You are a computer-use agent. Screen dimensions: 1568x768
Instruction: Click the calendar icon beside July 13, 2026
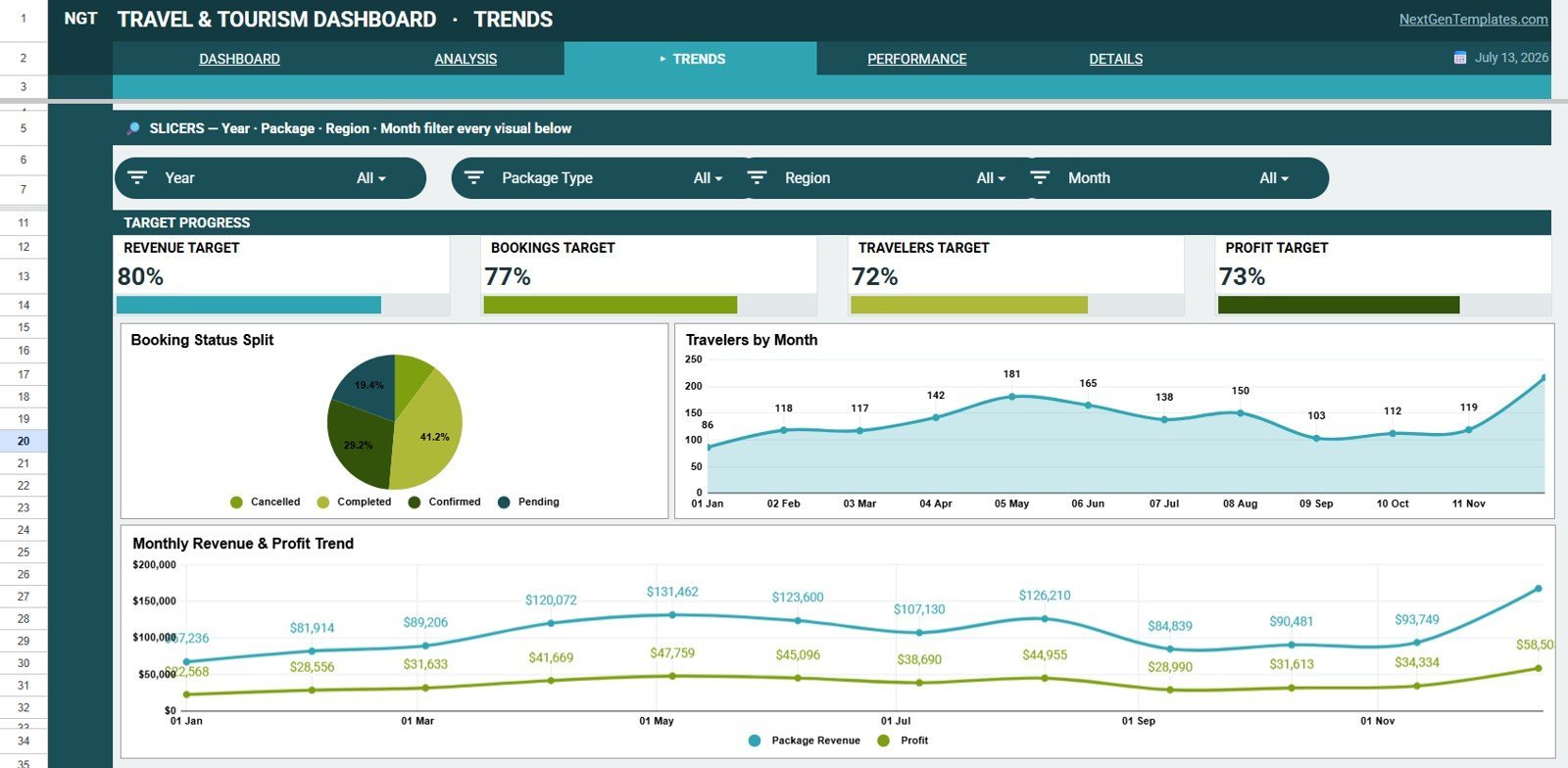click(x=1460, y=58)
